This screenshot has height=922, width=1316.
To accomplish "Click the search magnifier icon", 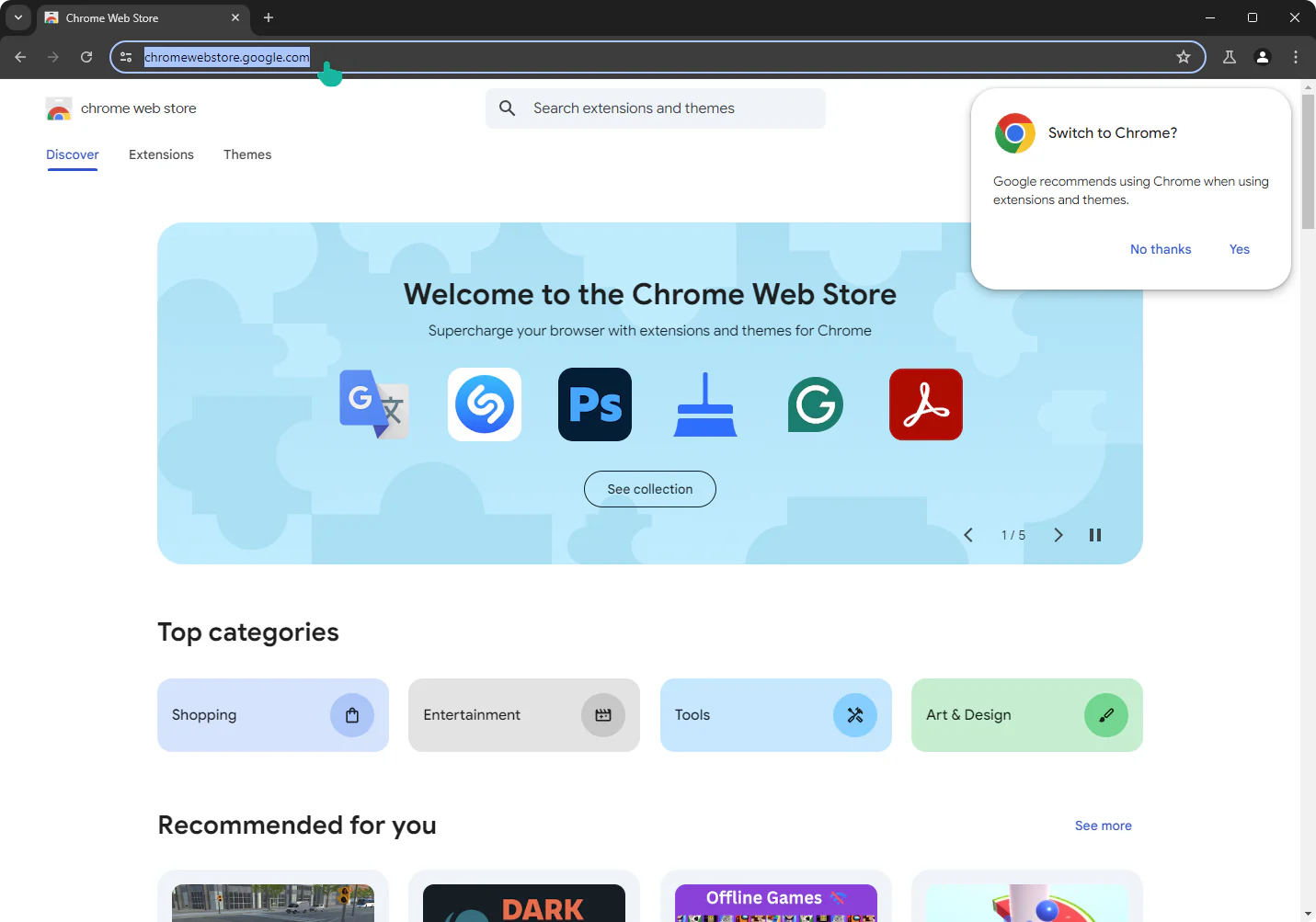I will (507, 108).
